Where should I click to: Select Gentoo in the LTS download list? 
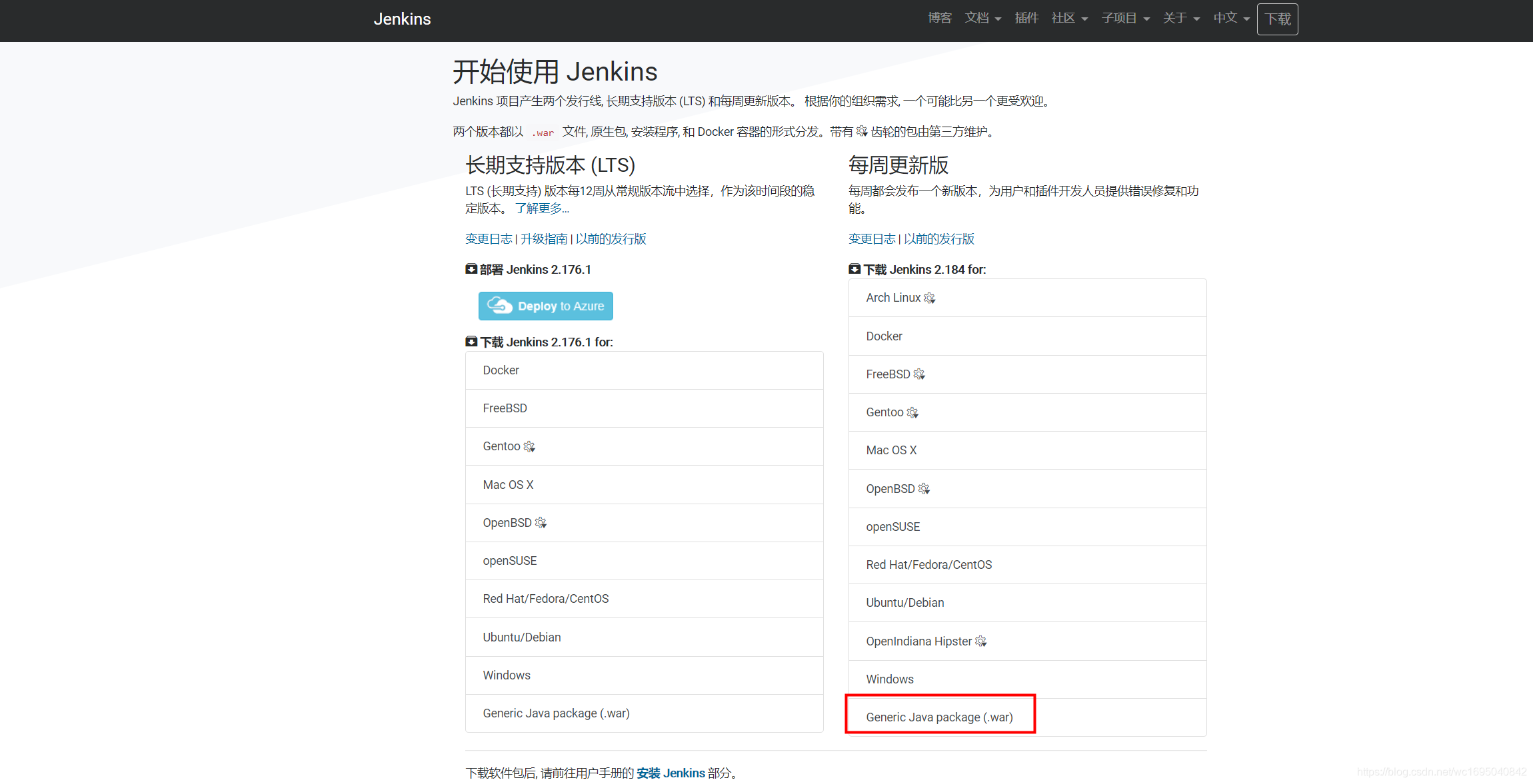645,446
